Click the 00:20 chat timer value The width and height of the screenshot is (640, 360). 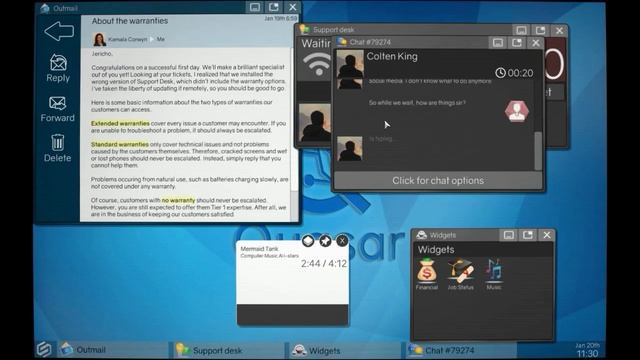click(520, 73)
